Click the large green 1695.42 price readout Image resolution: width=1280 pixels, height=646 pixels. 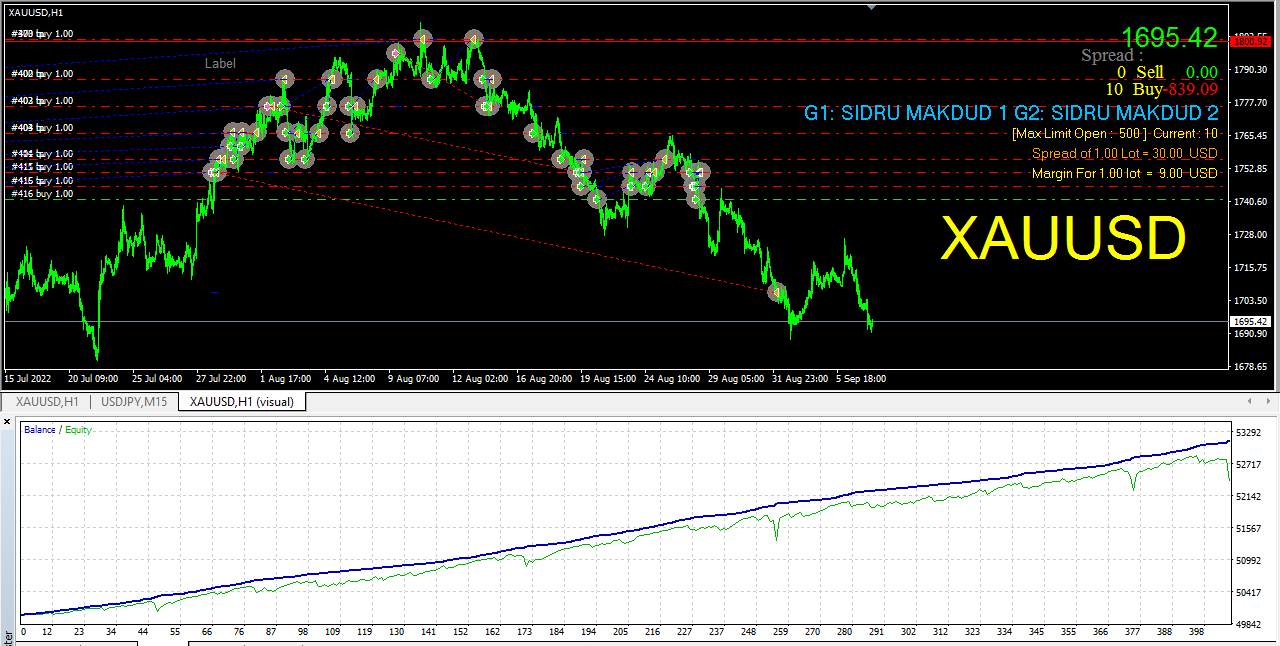[x=1169, y=38]
